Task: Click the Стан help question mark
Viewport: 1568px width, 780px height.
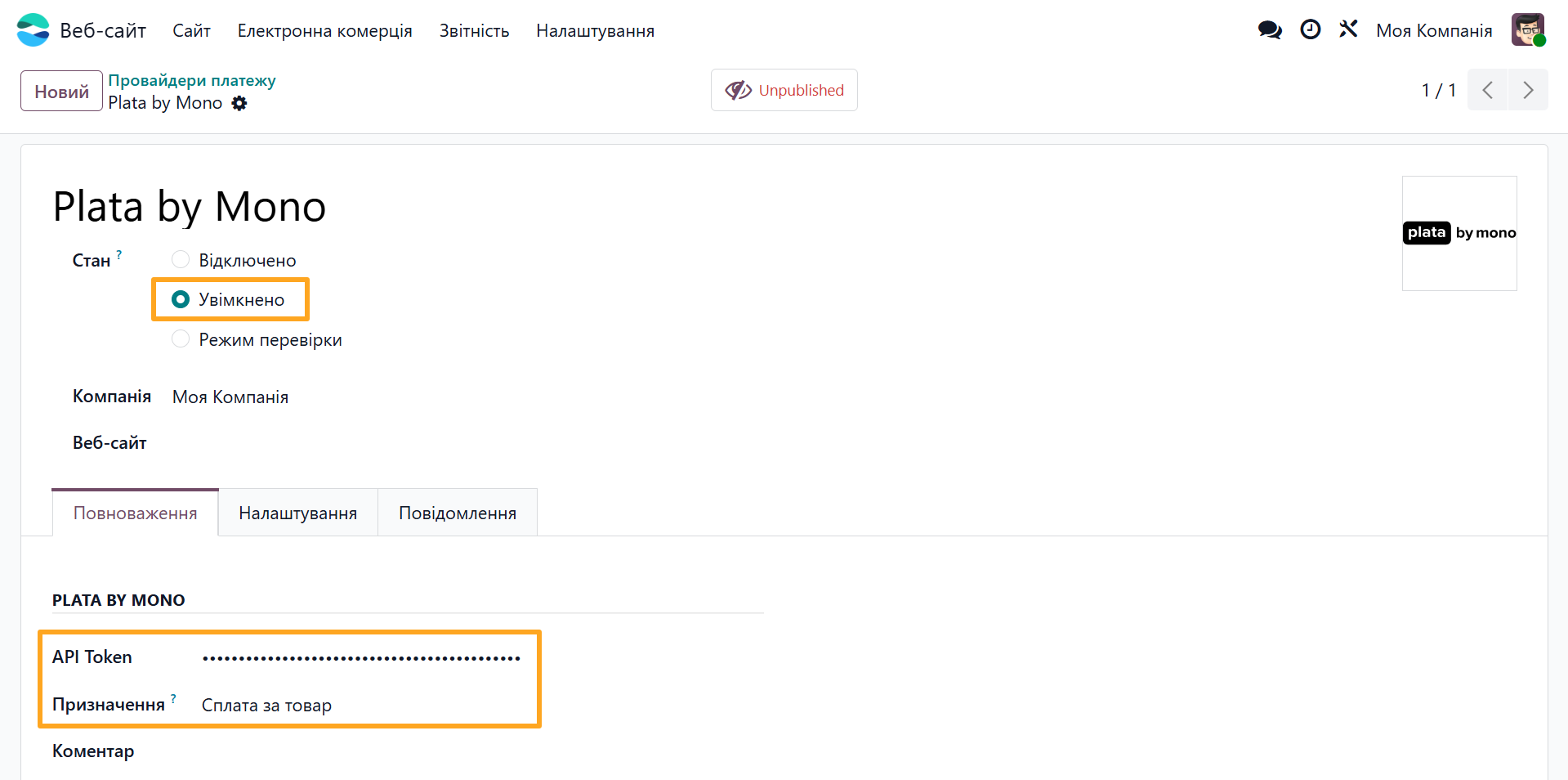Action: (119, 254)
